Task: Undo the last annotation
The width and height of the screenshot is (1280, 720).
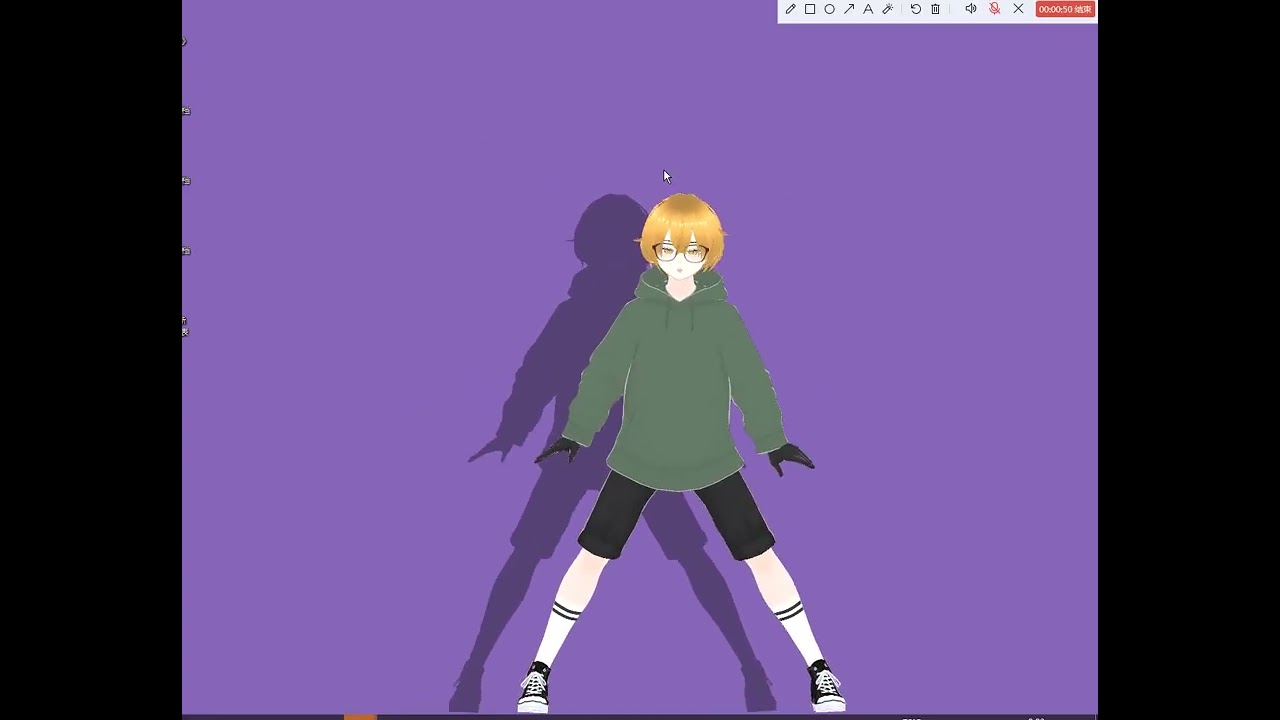Action: tap(915, 9)
